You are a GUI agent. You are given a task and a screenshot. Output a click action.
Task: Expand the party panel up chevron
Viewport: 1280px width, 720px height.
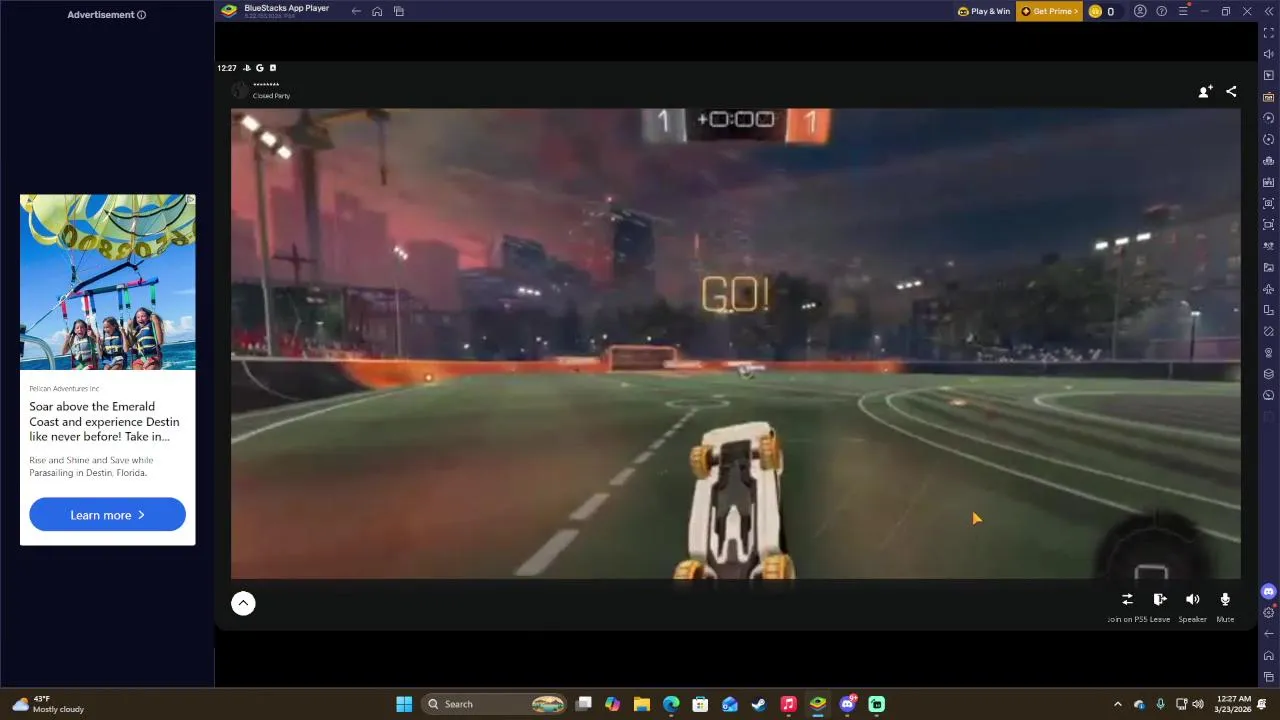243,603
